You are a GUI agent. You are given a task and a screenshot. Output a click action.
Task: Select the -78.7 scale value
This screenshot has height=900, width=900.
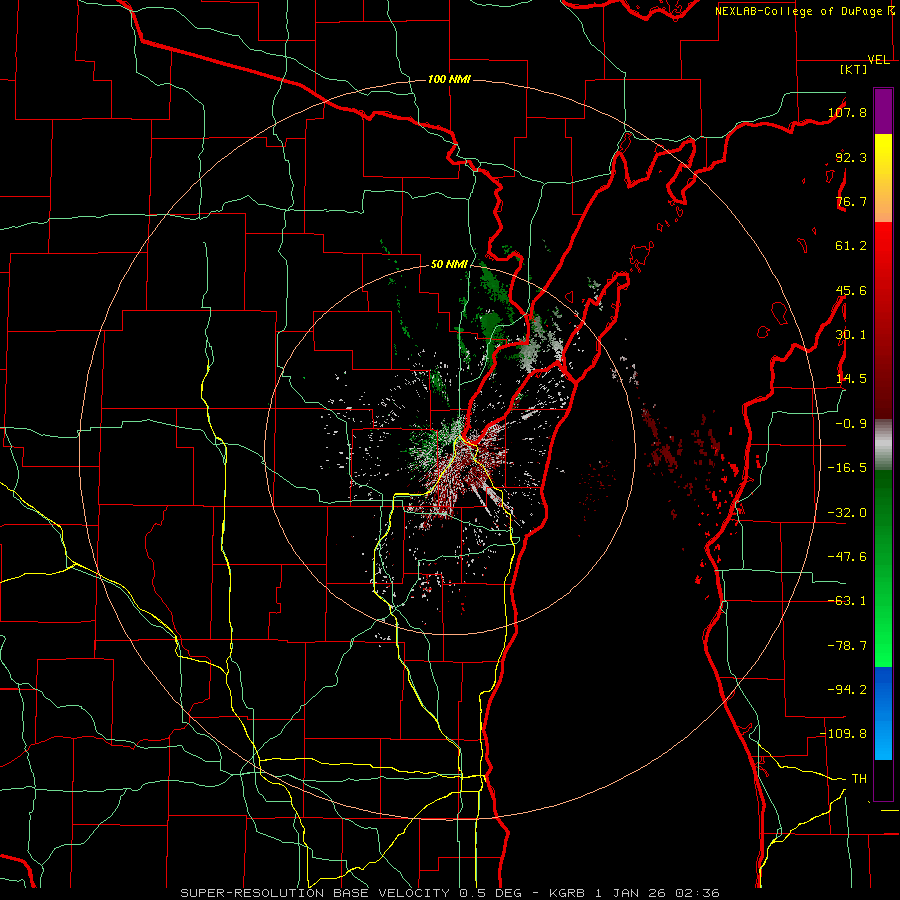point(847,646)
